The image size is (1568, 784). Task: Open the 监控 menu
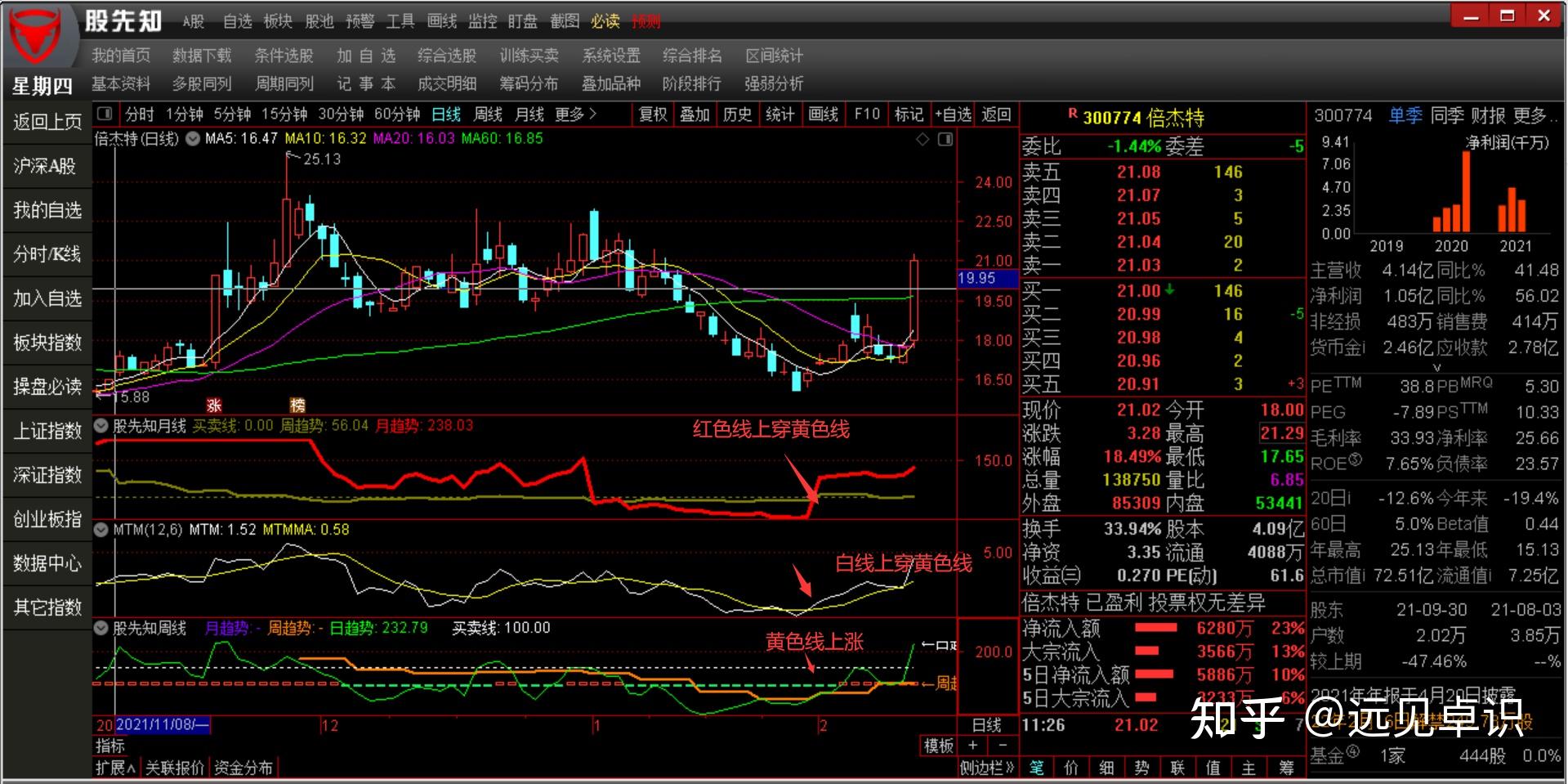point(482,21)
